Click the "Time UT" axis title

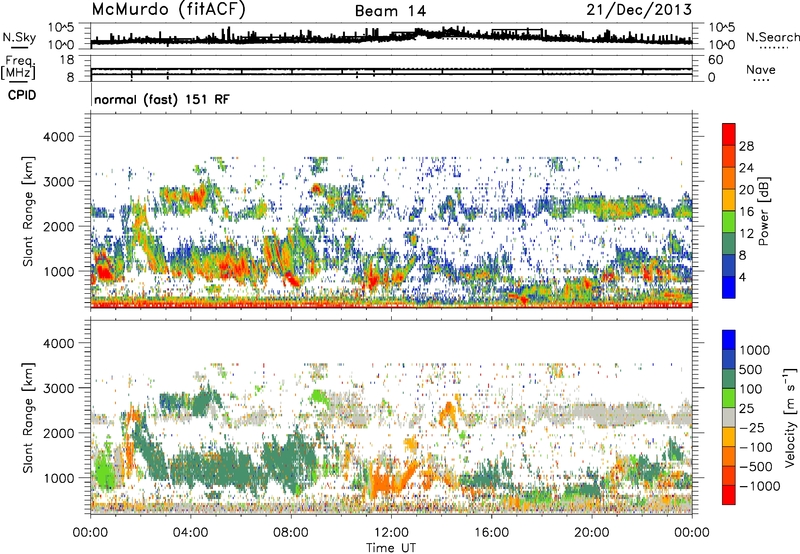click(391, 548)
